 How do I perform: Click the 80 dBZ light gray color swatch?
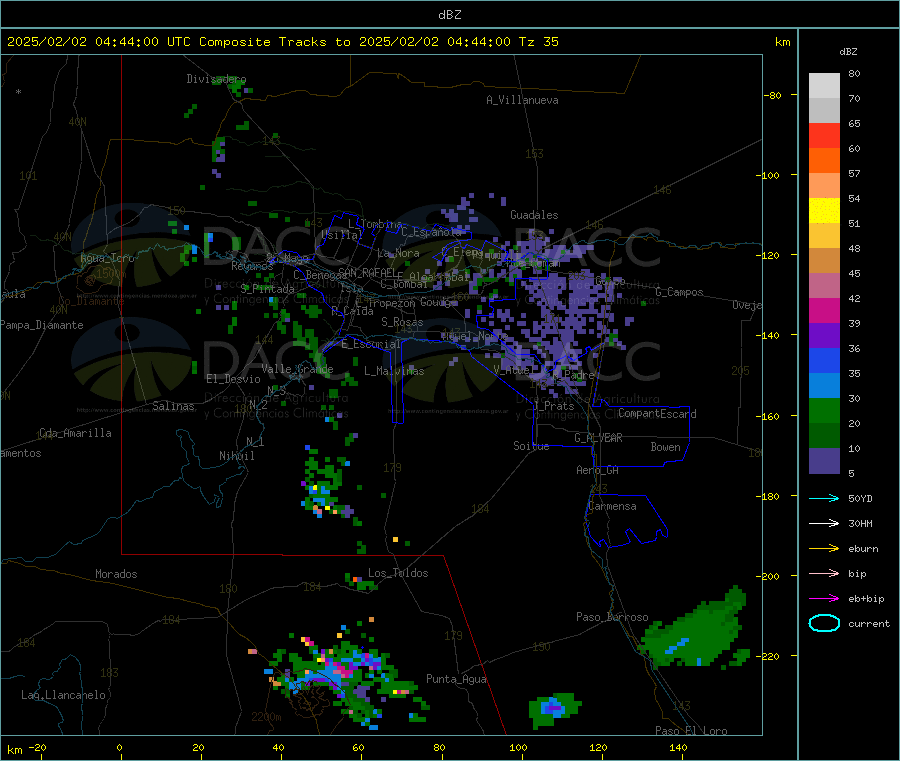click(x=824, y=86)
